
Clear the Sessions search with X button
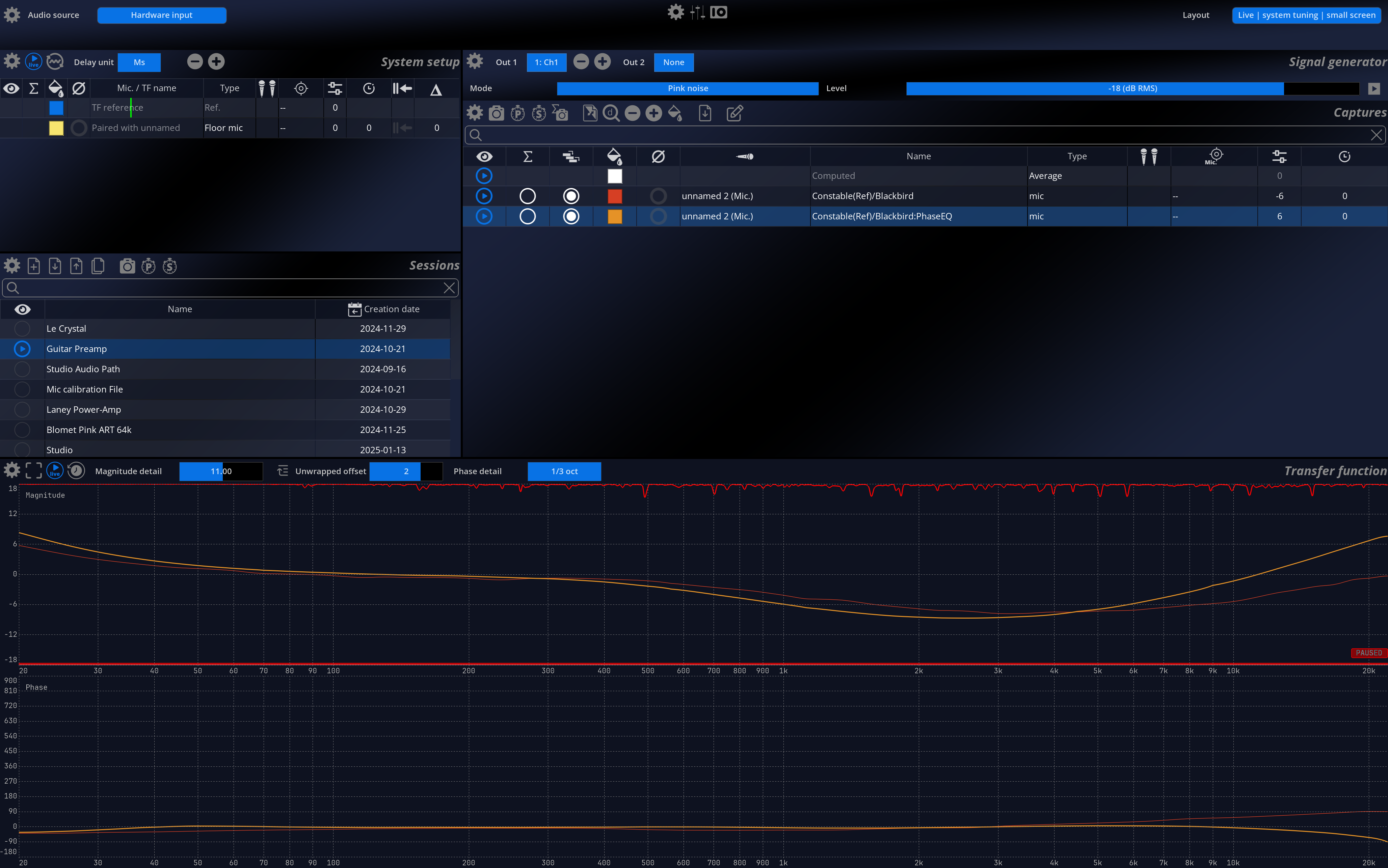click(450, 288)
